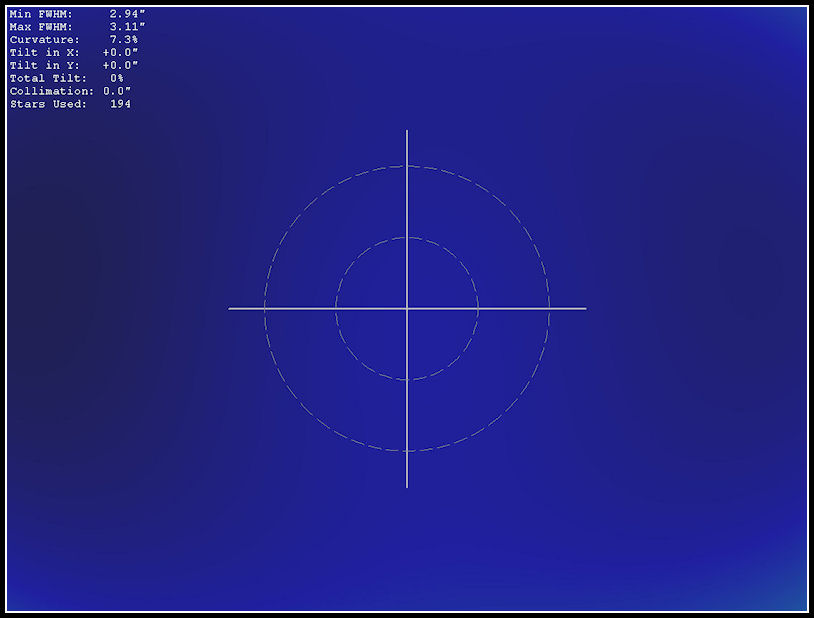This screenshot has height=618, width=814.
Task: Select the Min FWHM value 2.94"
Action: coord(127,14)
